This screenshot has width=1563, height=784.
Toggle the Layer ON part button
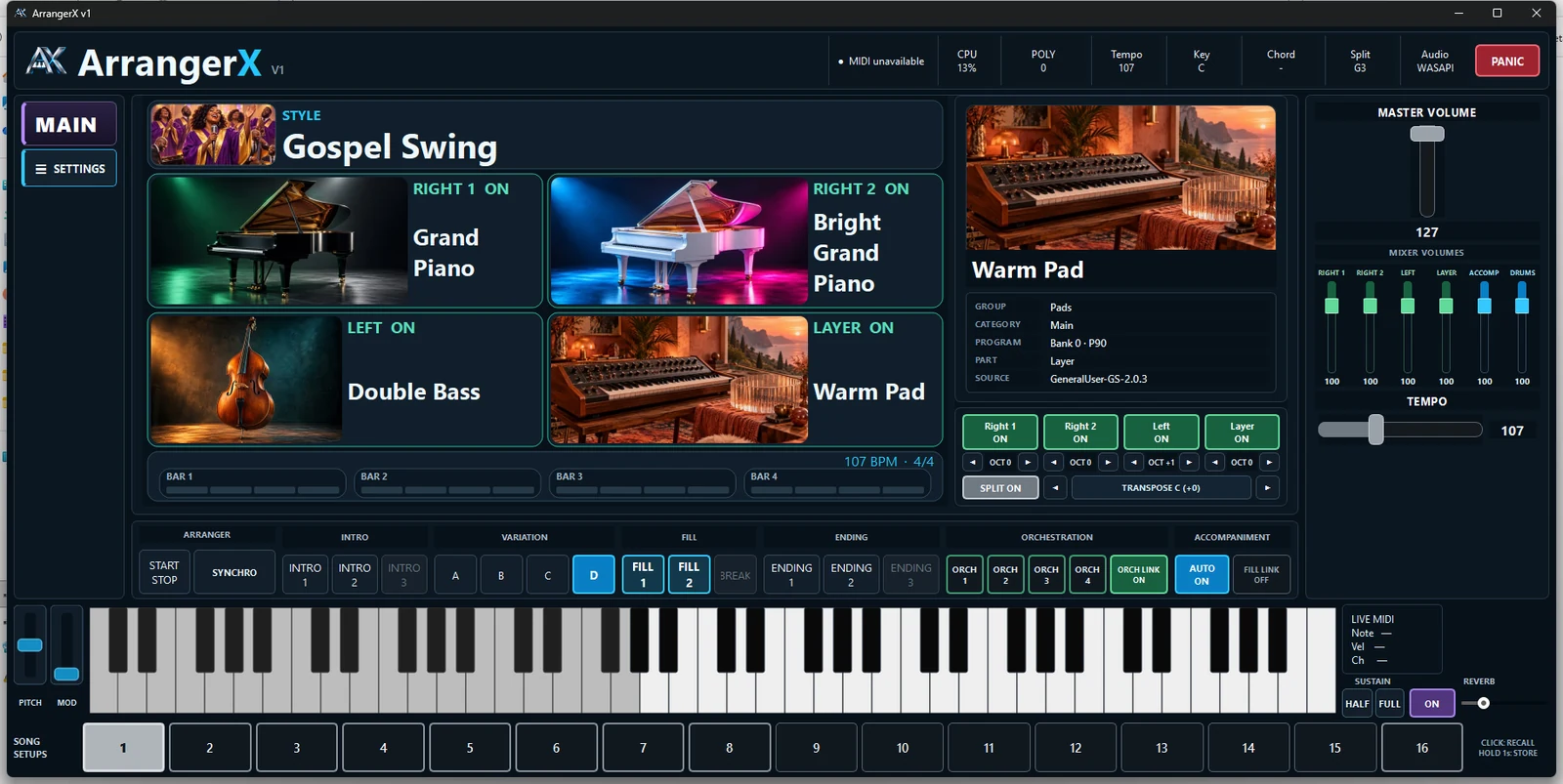(1242, 433)
